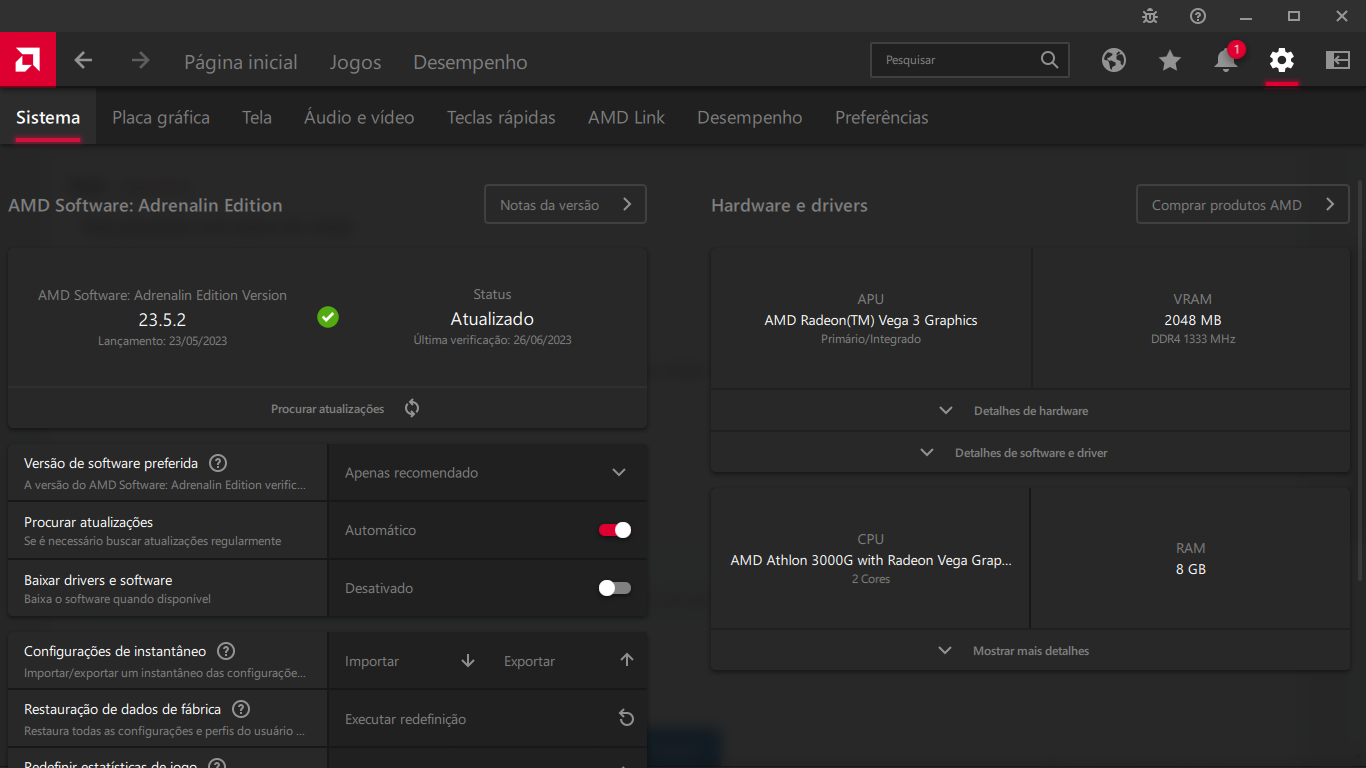Expand Mostrar mais detalhes
This screenshot has height=768, width=1366.
tap(1030, 651)
